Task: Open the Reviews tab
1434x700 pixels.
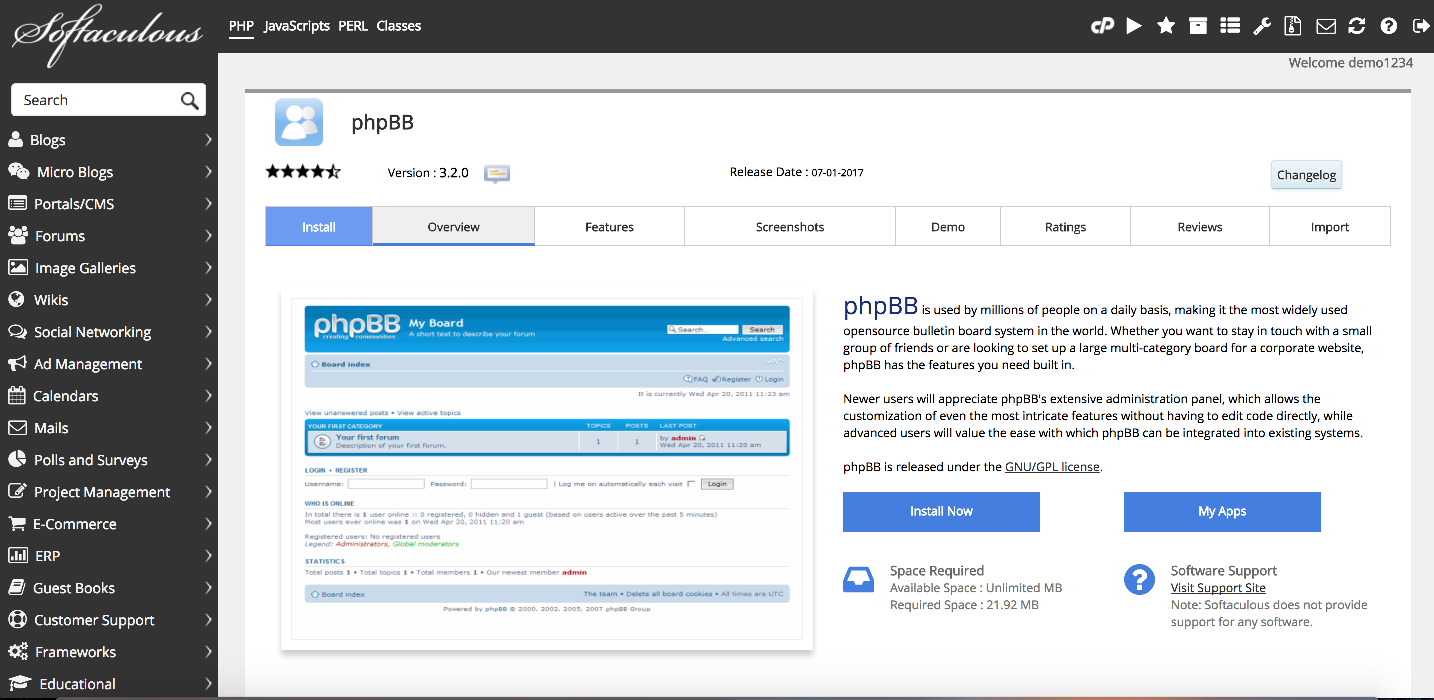Action: (1200, 226)
